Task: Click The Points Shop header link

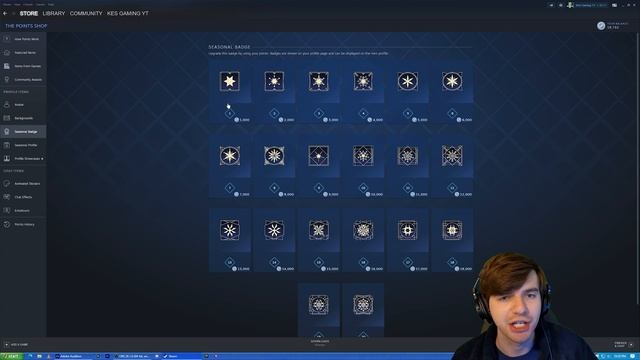Action: (x=26, y=26)
